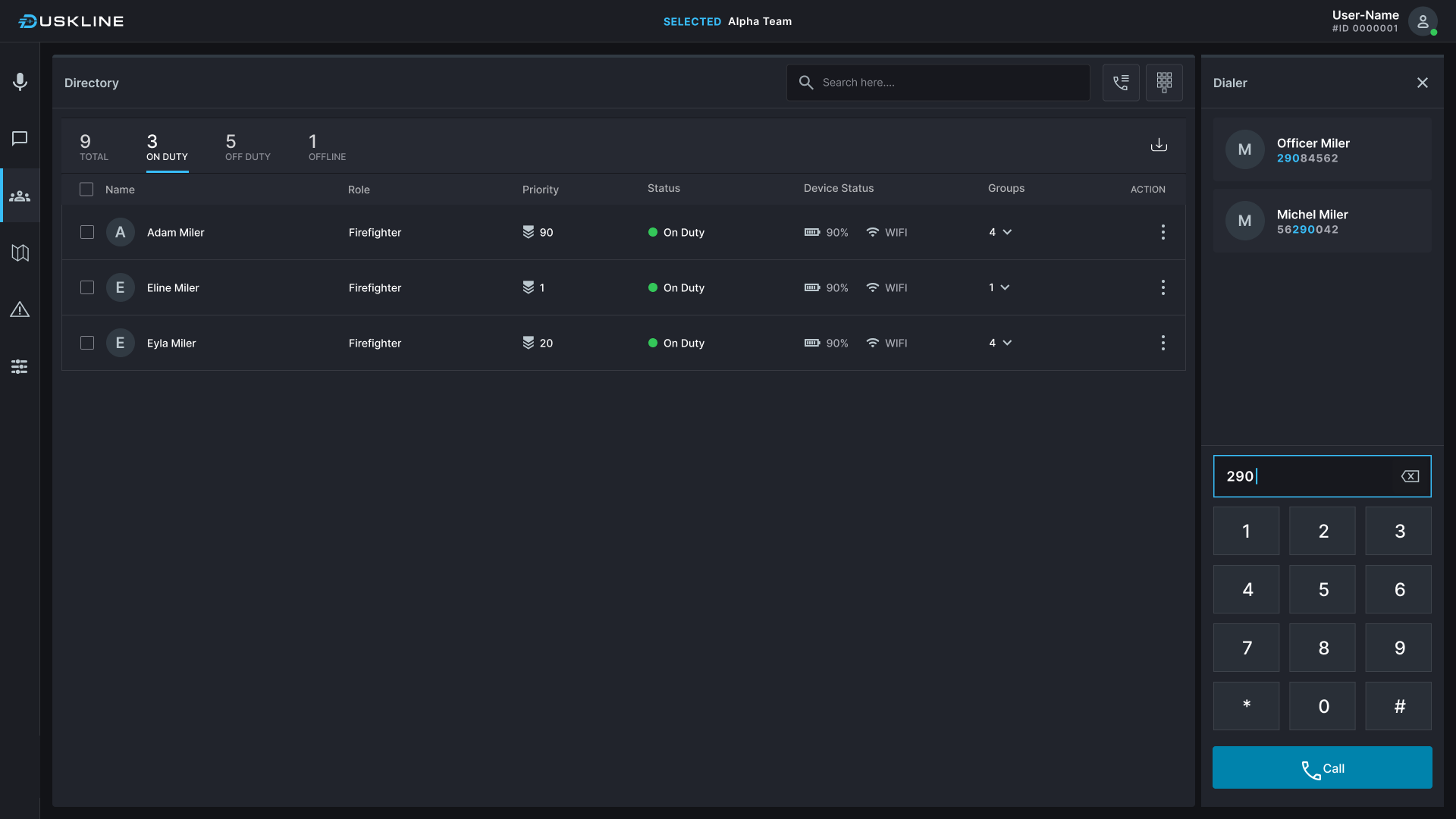Click Eyla Miler's avatar icon
The height and width of the screenshot is (819, 1456).
coord(120,343)
